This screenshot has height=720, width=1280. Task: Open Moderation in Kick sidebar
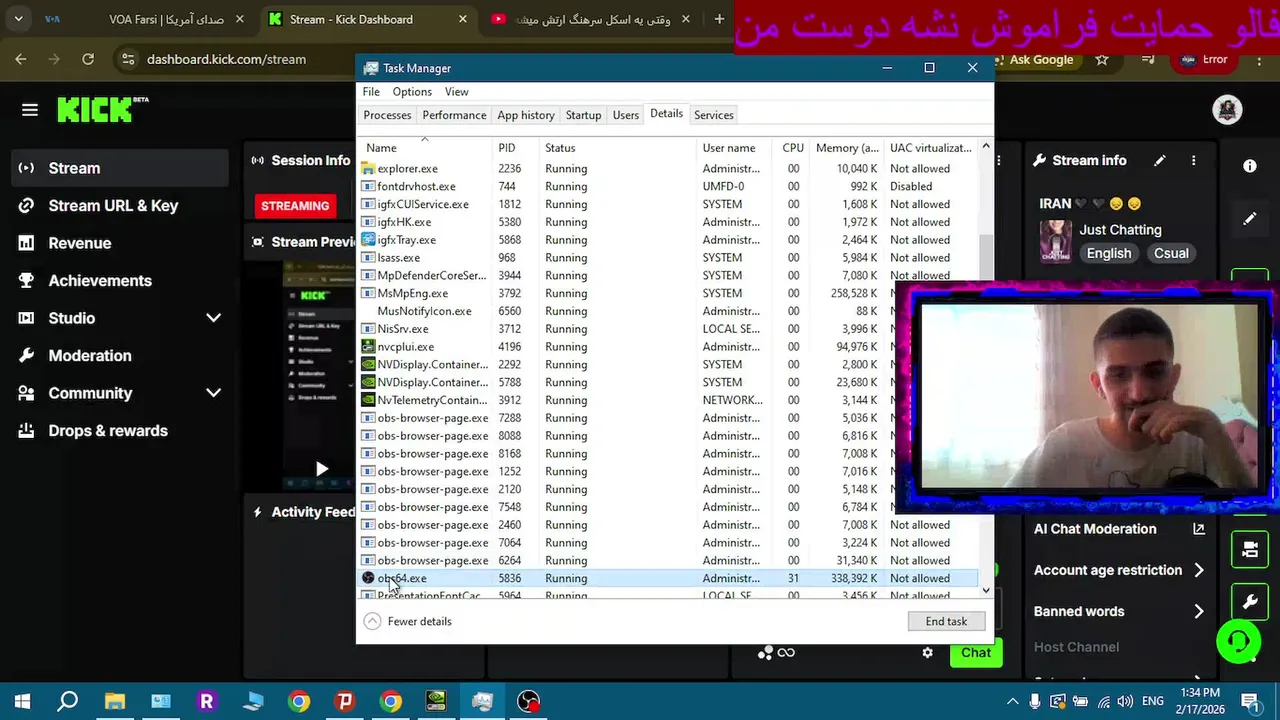[90, 356]
